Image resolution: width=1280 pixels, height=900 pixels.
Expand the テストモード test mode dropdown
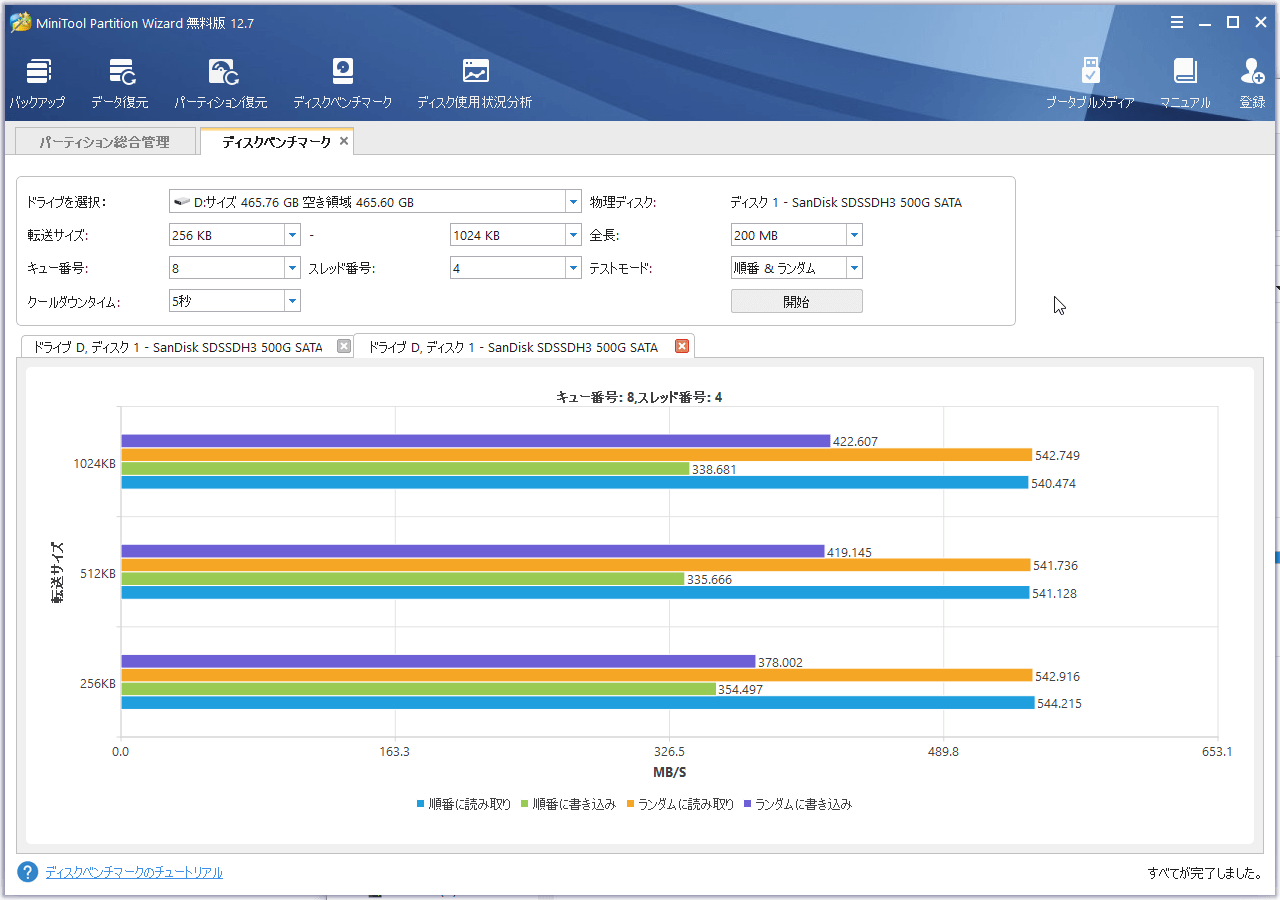[854, 268]
